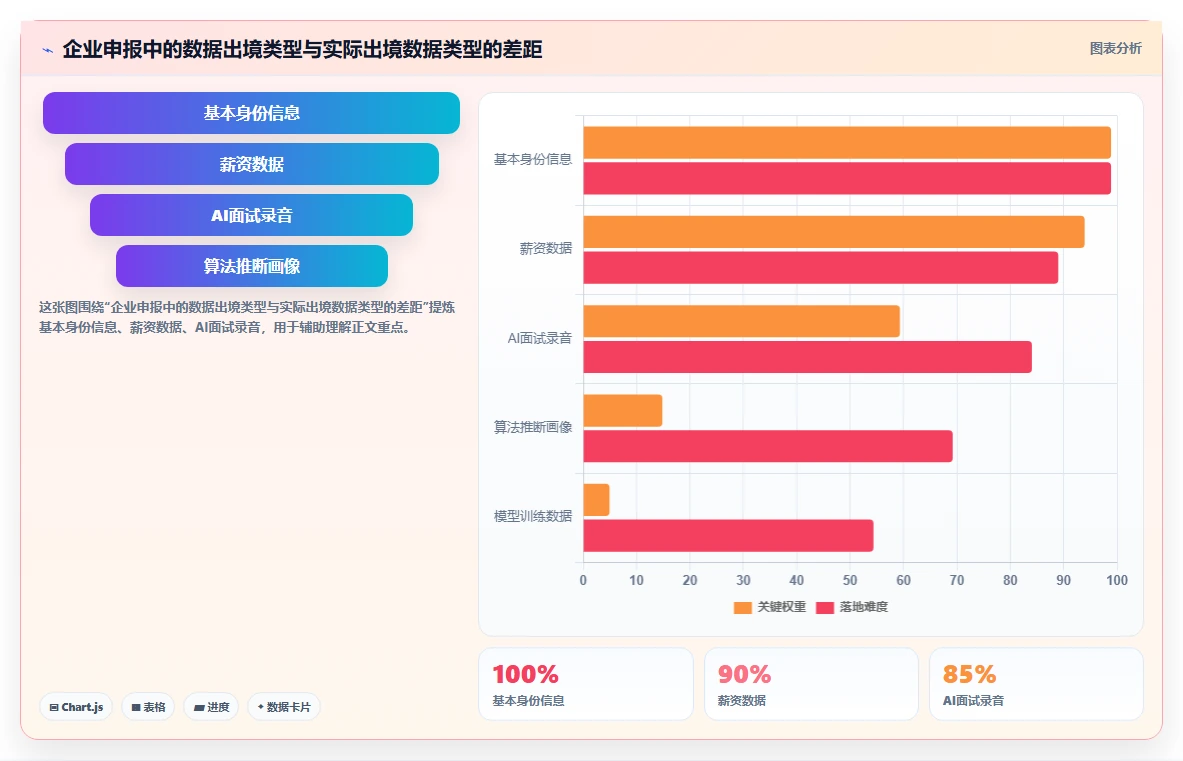Image resolution: width=1183 pixels, height=761 pixels.
Task: Click the 算法推断画像 y-axis label
Action: [x=533, y=428]
